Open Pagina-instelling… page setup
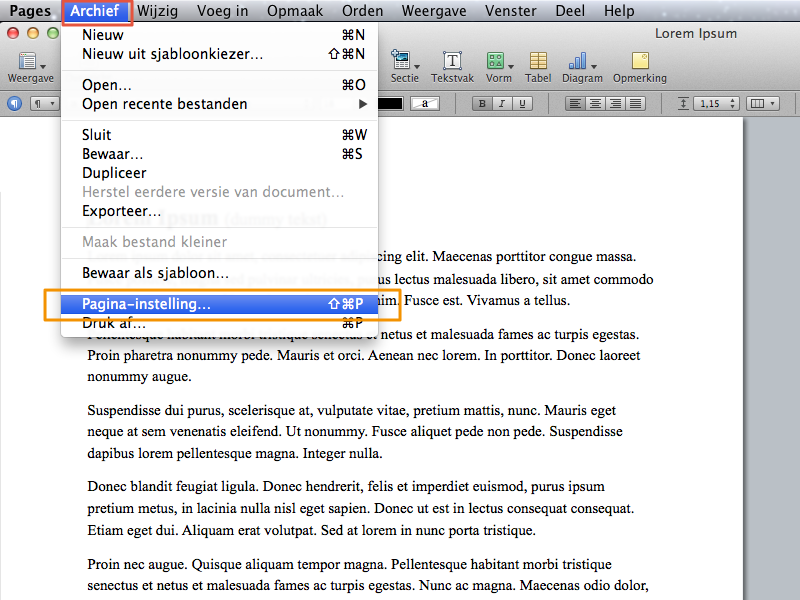800x600 pixels. 219,304
